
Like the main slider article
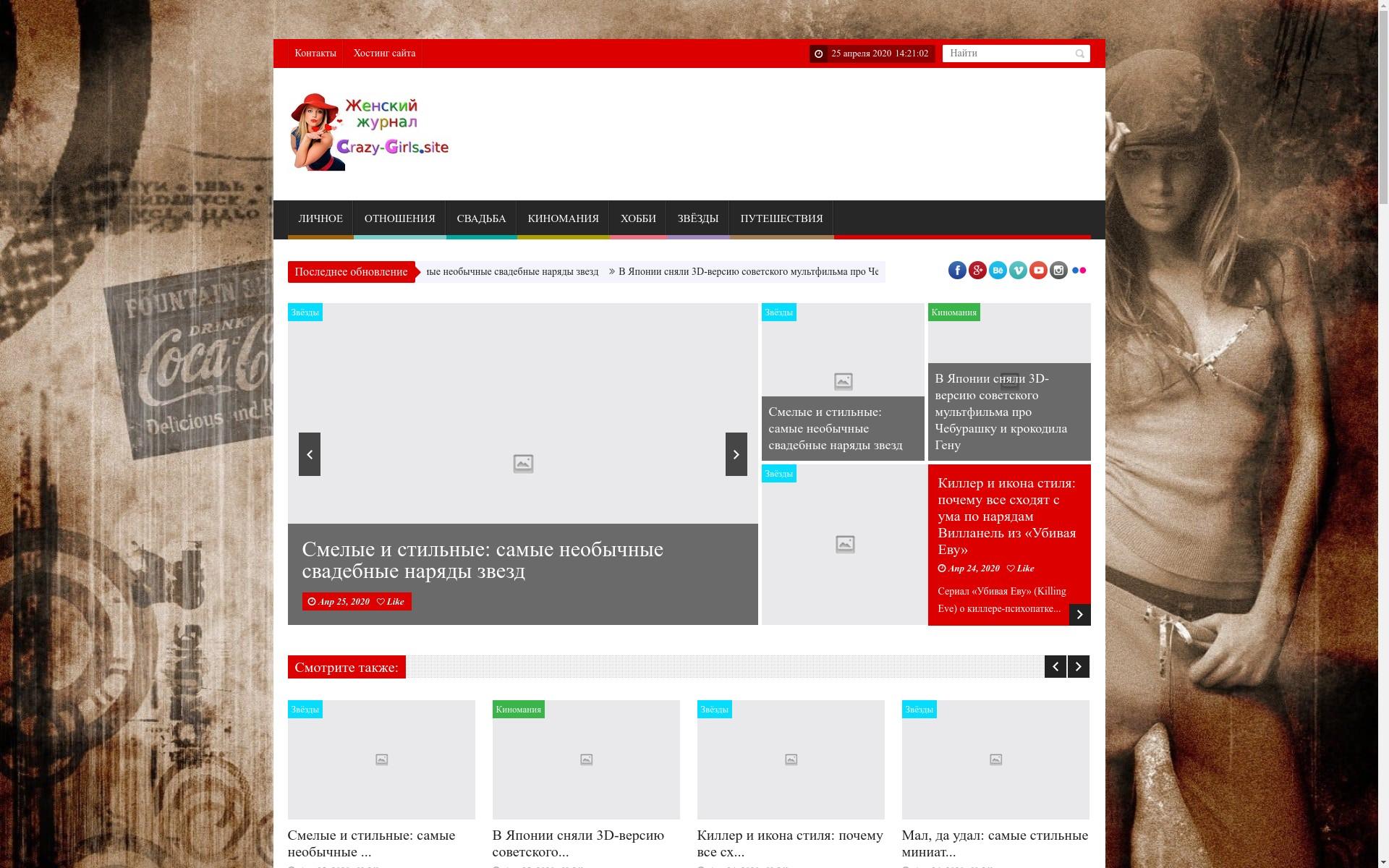[391, 602]
